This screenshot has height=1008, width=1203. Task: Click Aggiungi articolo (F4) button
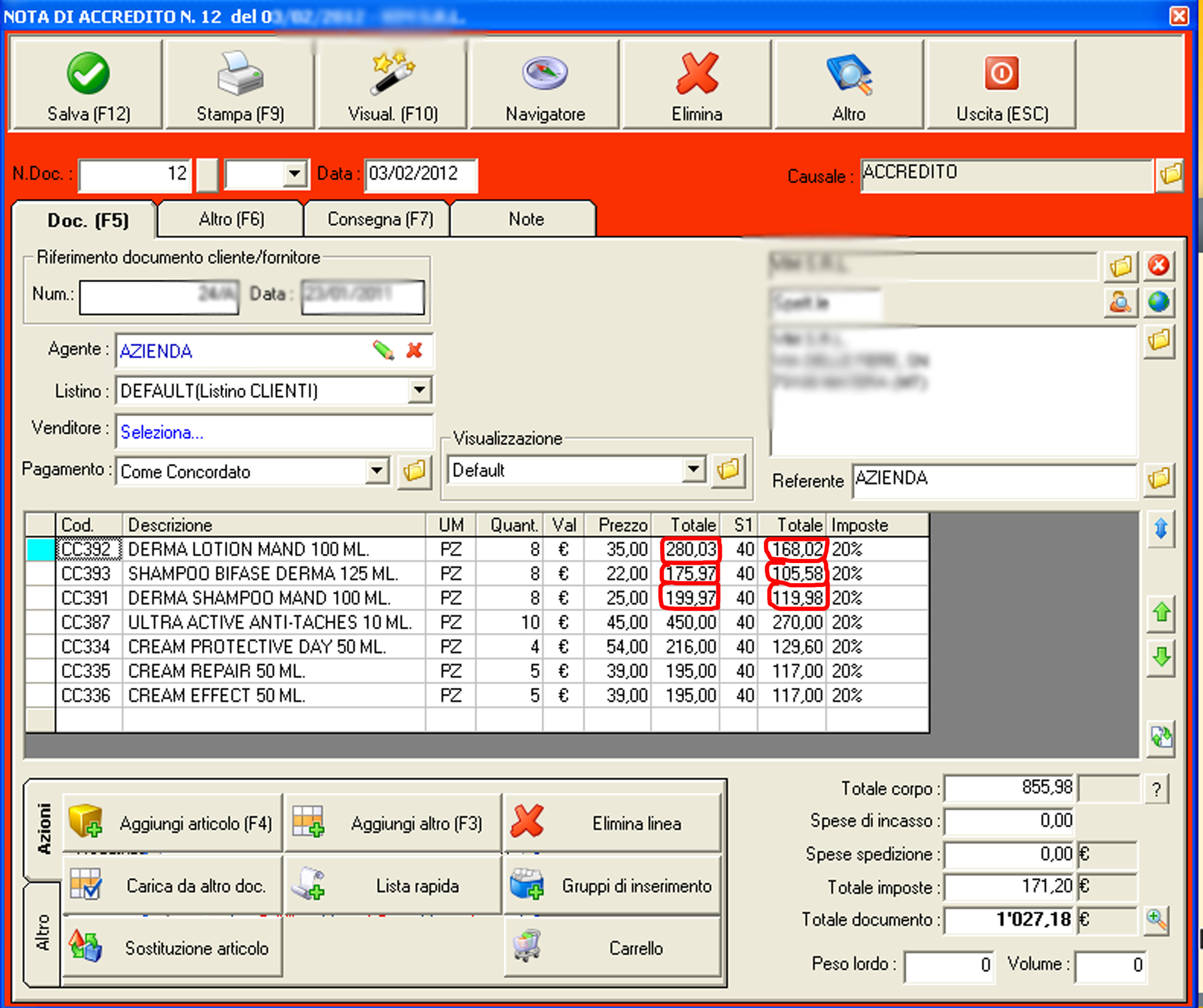click(172, 824)
